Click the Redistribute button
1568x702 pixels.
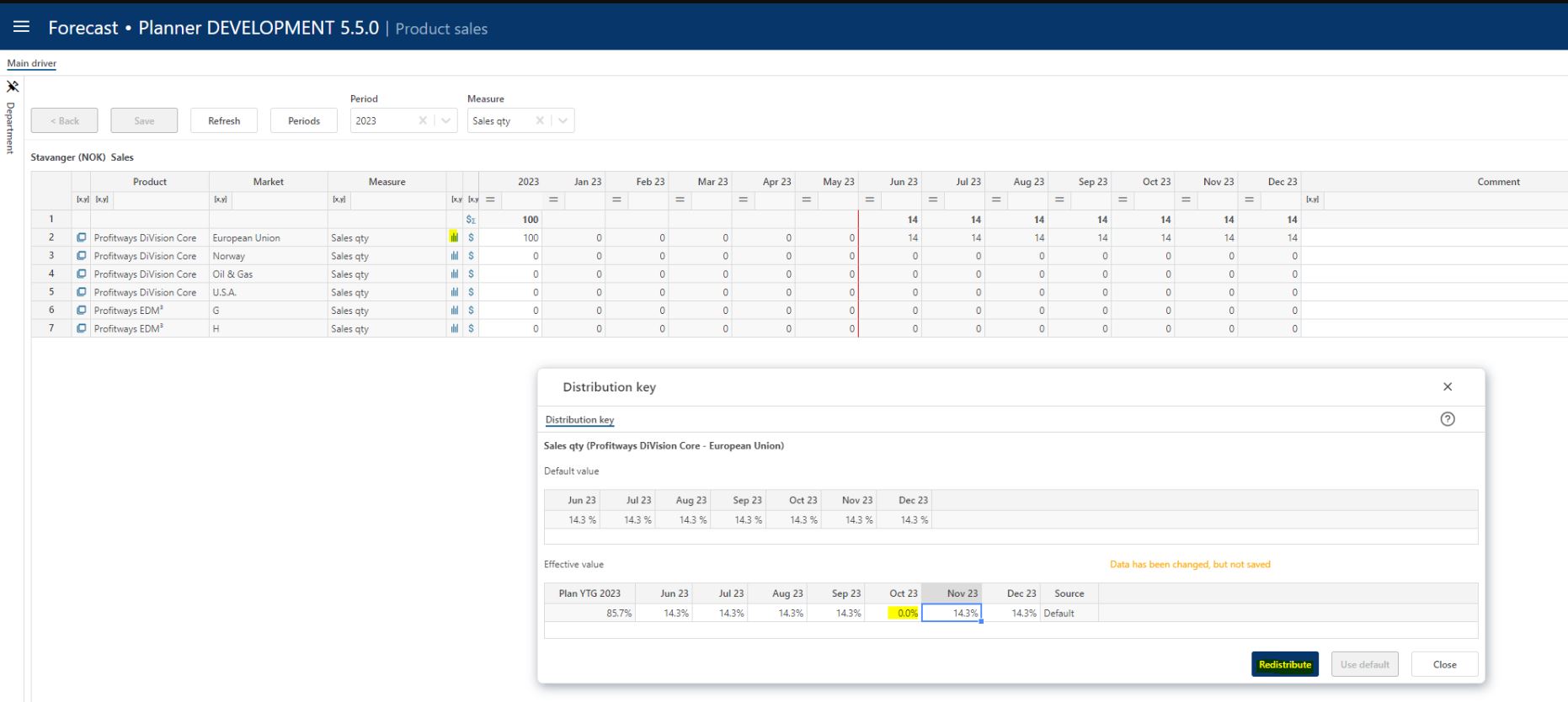(1285, 664)
